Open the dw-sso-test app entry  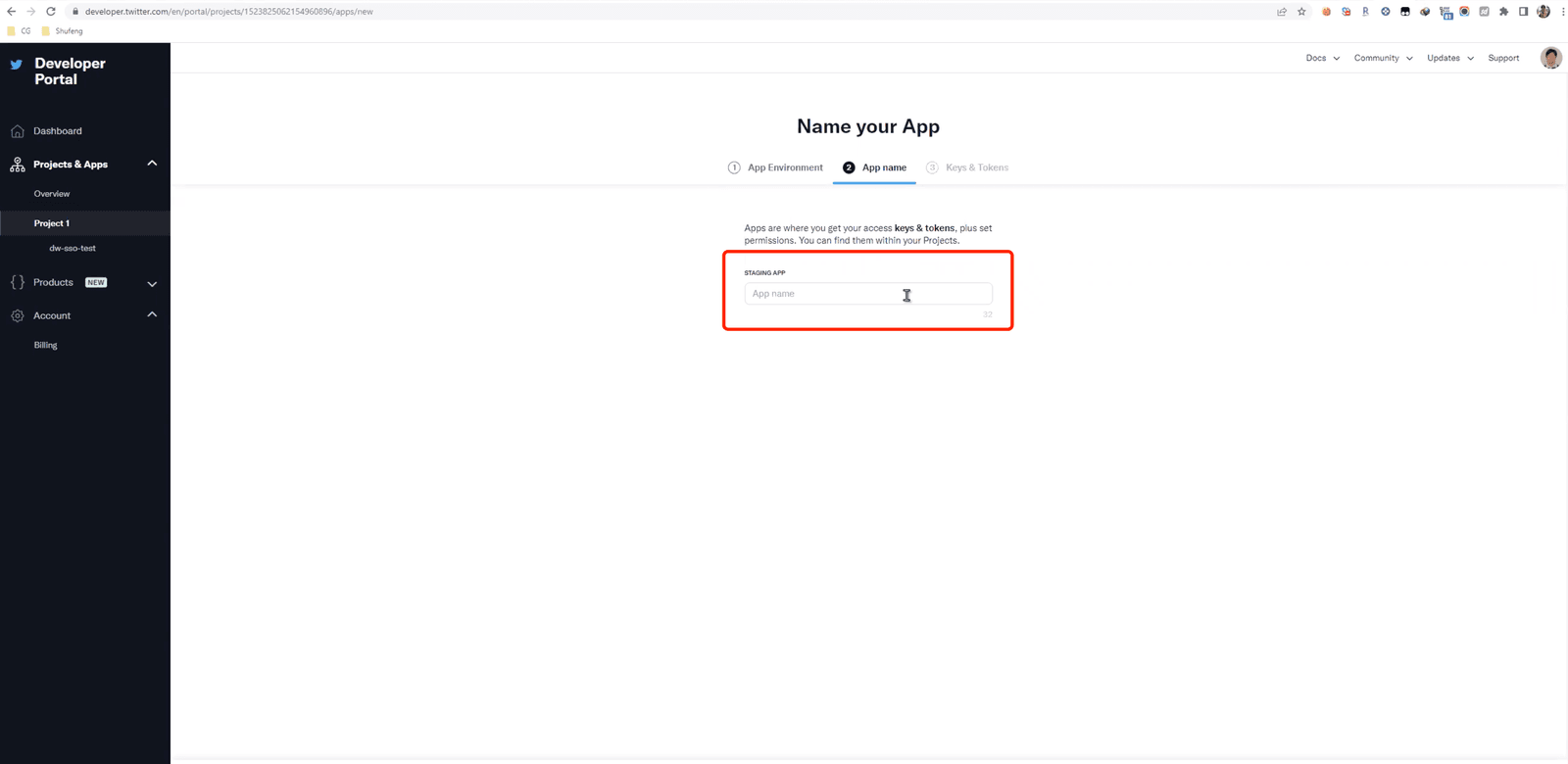(73, 249)
